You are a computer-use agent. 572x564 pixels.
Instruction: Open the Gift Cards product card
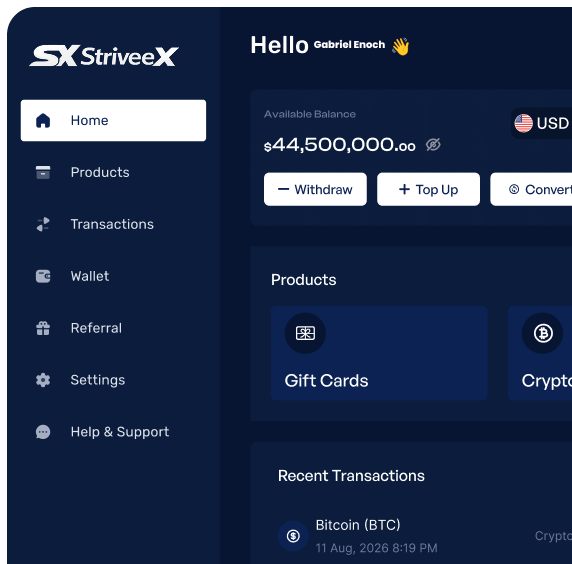379,353
